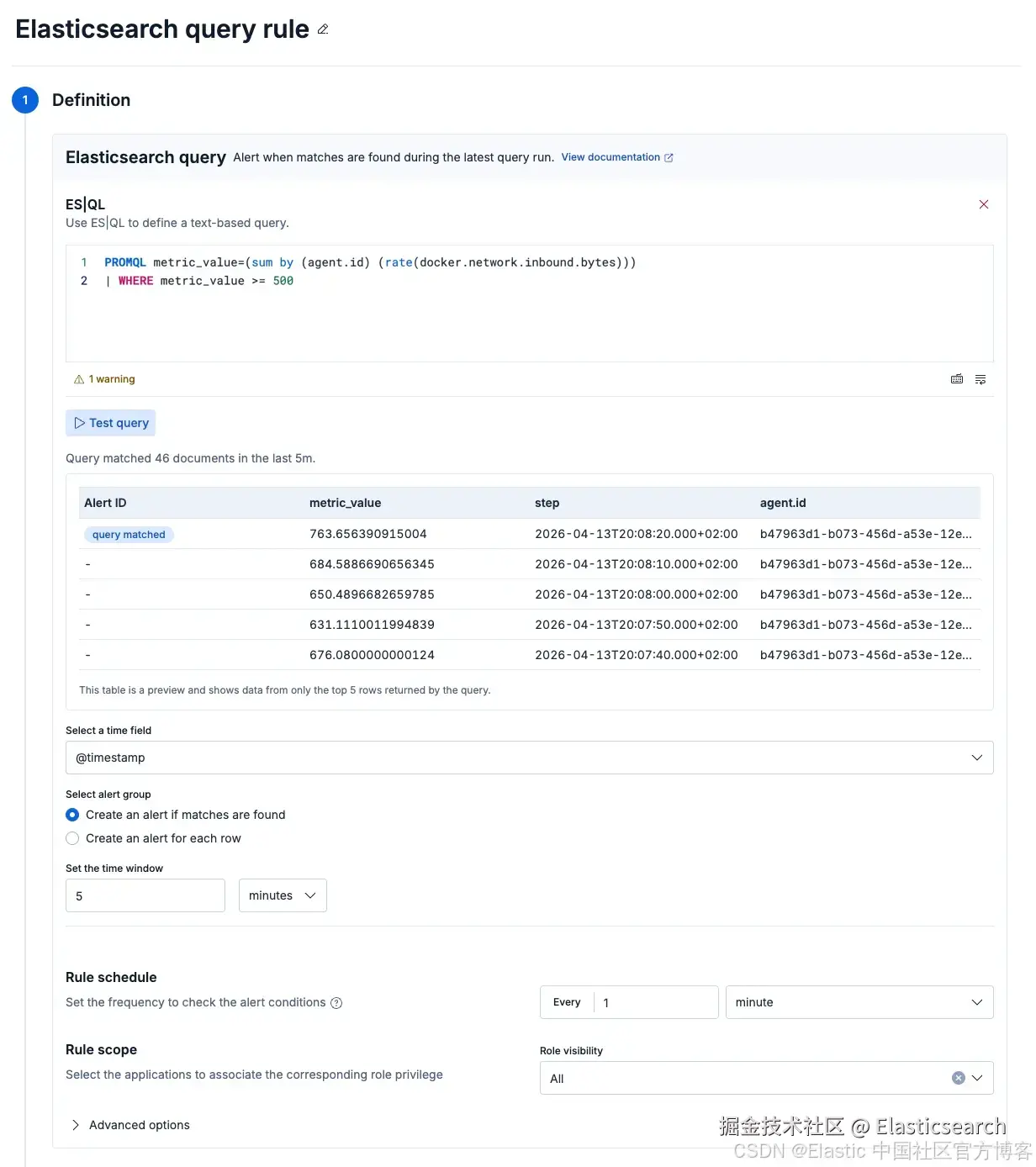The height and width of the screenshot is (1167, 1036).
Task: Click step cell 2026-04-13T20:07:50.000+02:00
Action: [x=637, y=625]
